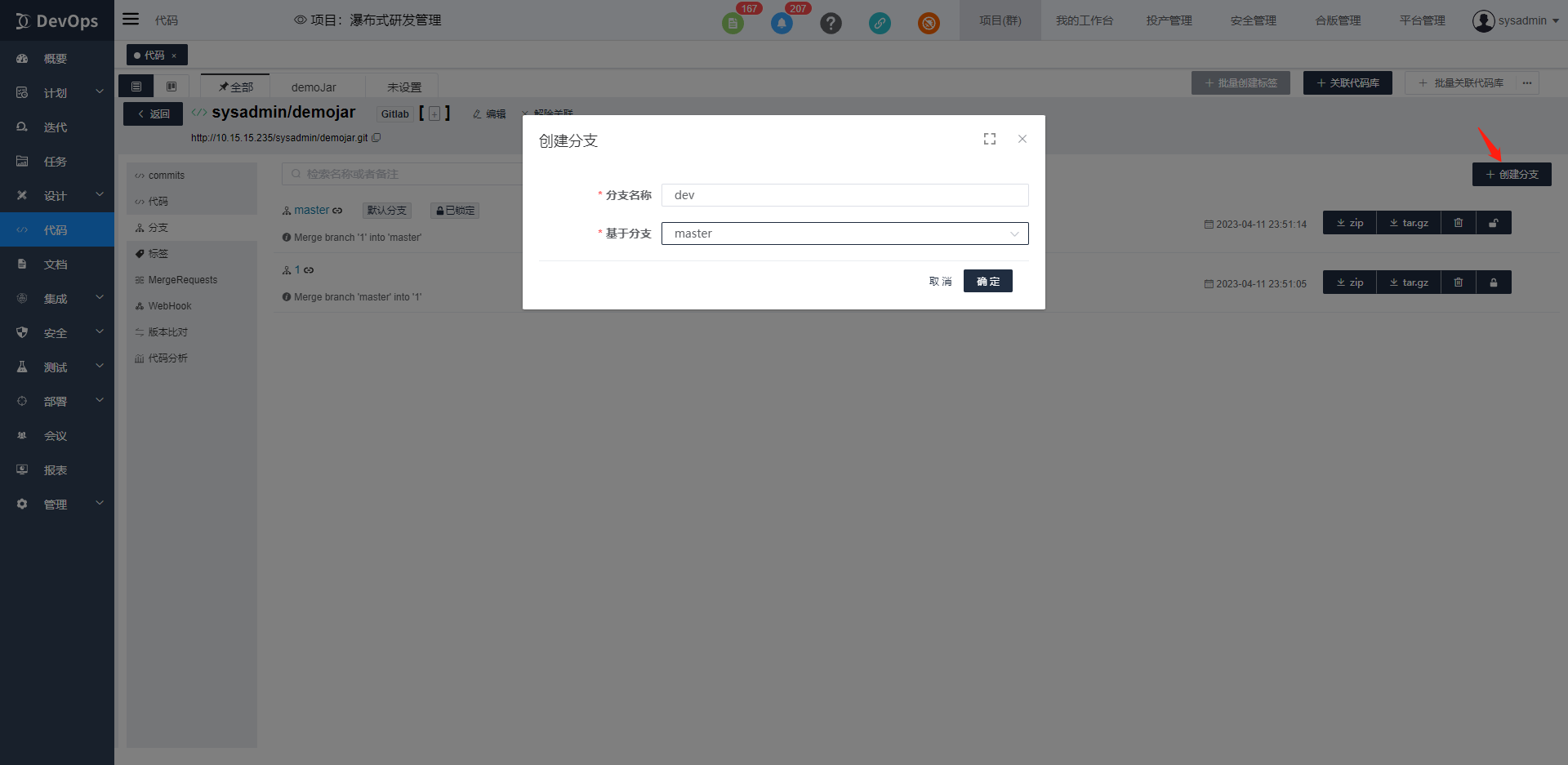
Task: Download master branch as zip
Action: [1350, 223]
